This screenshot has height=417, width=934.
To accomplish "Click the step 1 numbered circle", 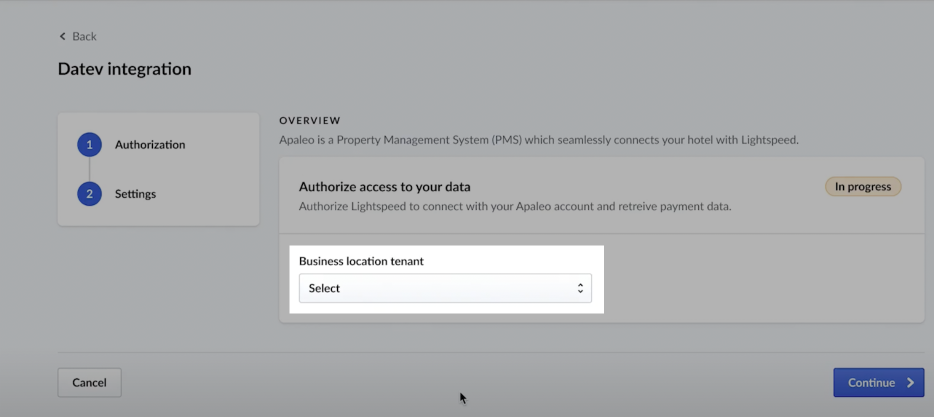I will pos(89,145).
